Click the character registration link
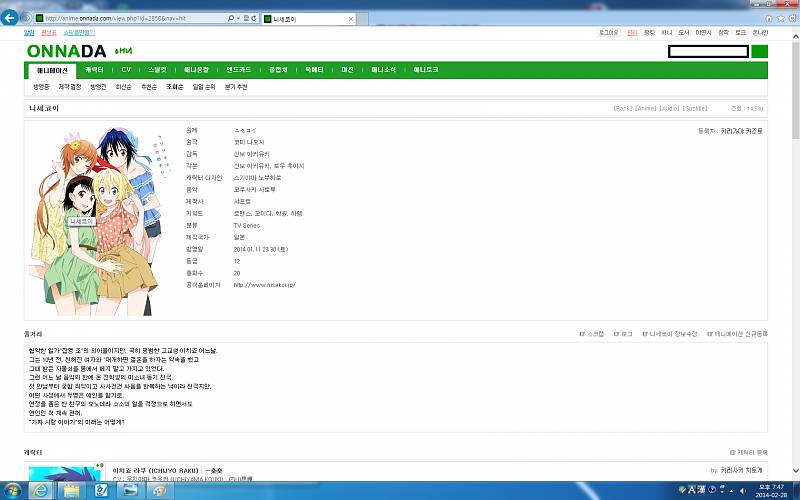The height and width of the screenshot is (500, 800). 748,453
